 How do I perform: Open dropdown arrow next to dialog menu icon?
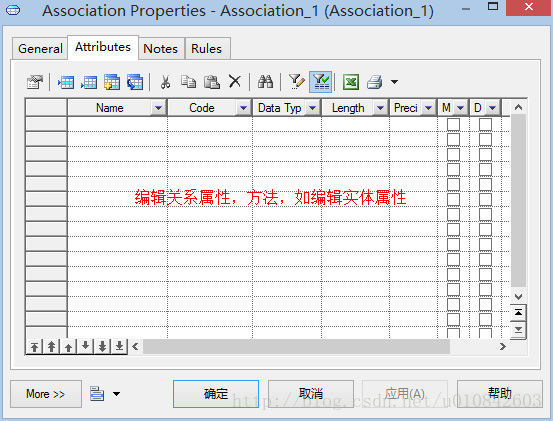coord(116,394)
